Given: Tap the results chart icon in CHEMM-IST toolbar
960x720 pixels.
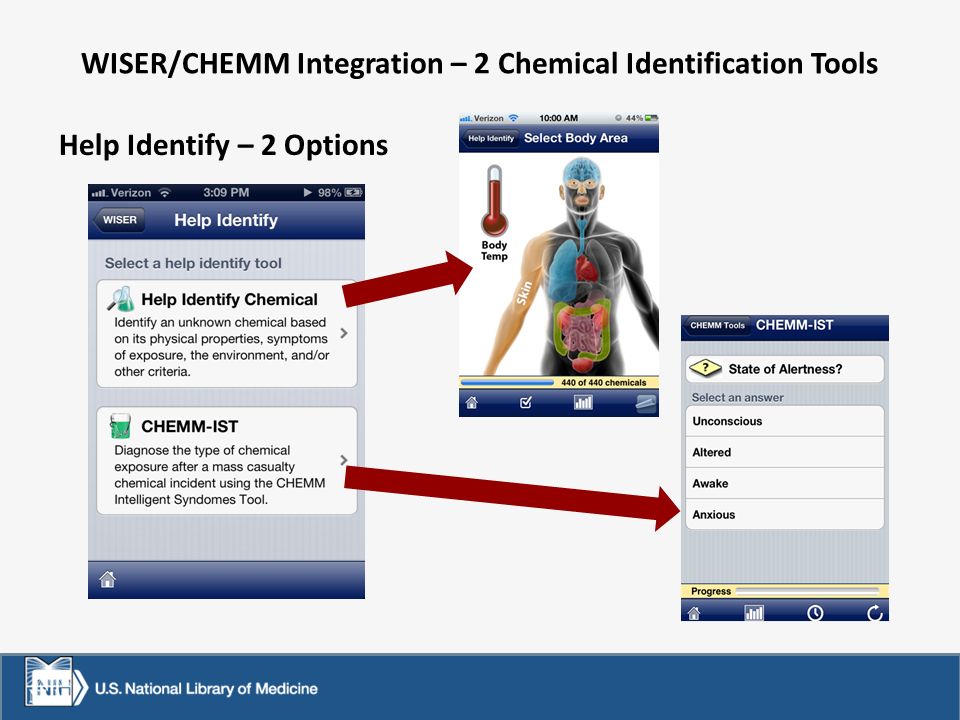Looking at the screenshot, I should click(x=754, y=612).
